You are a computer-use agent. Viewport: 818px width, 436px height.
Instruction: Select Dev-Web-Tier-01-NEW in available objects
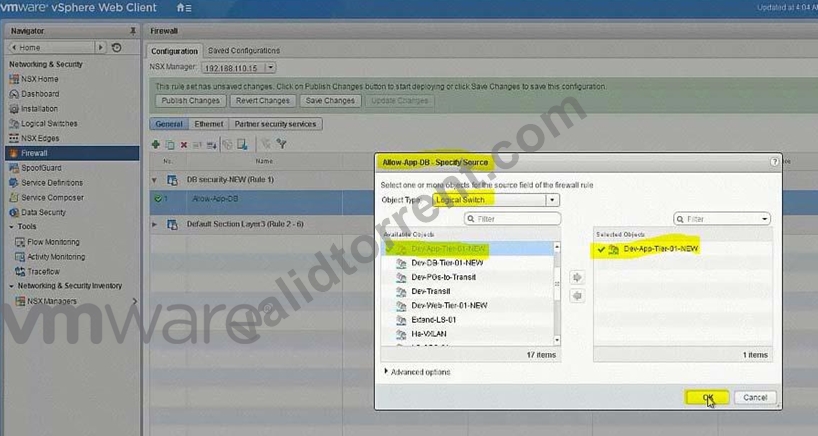click(449, 305)
